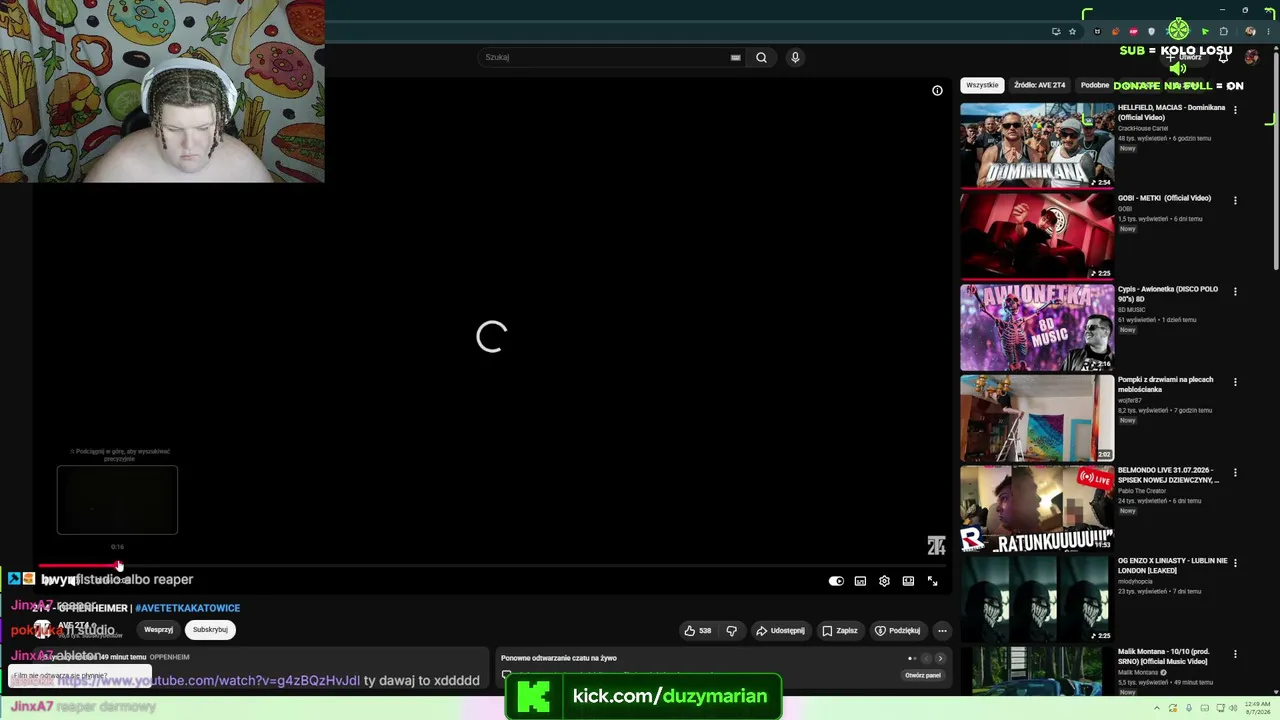Click the red video progress bar scrubber
The image size is (1280, 720).
tap(118, 566)
